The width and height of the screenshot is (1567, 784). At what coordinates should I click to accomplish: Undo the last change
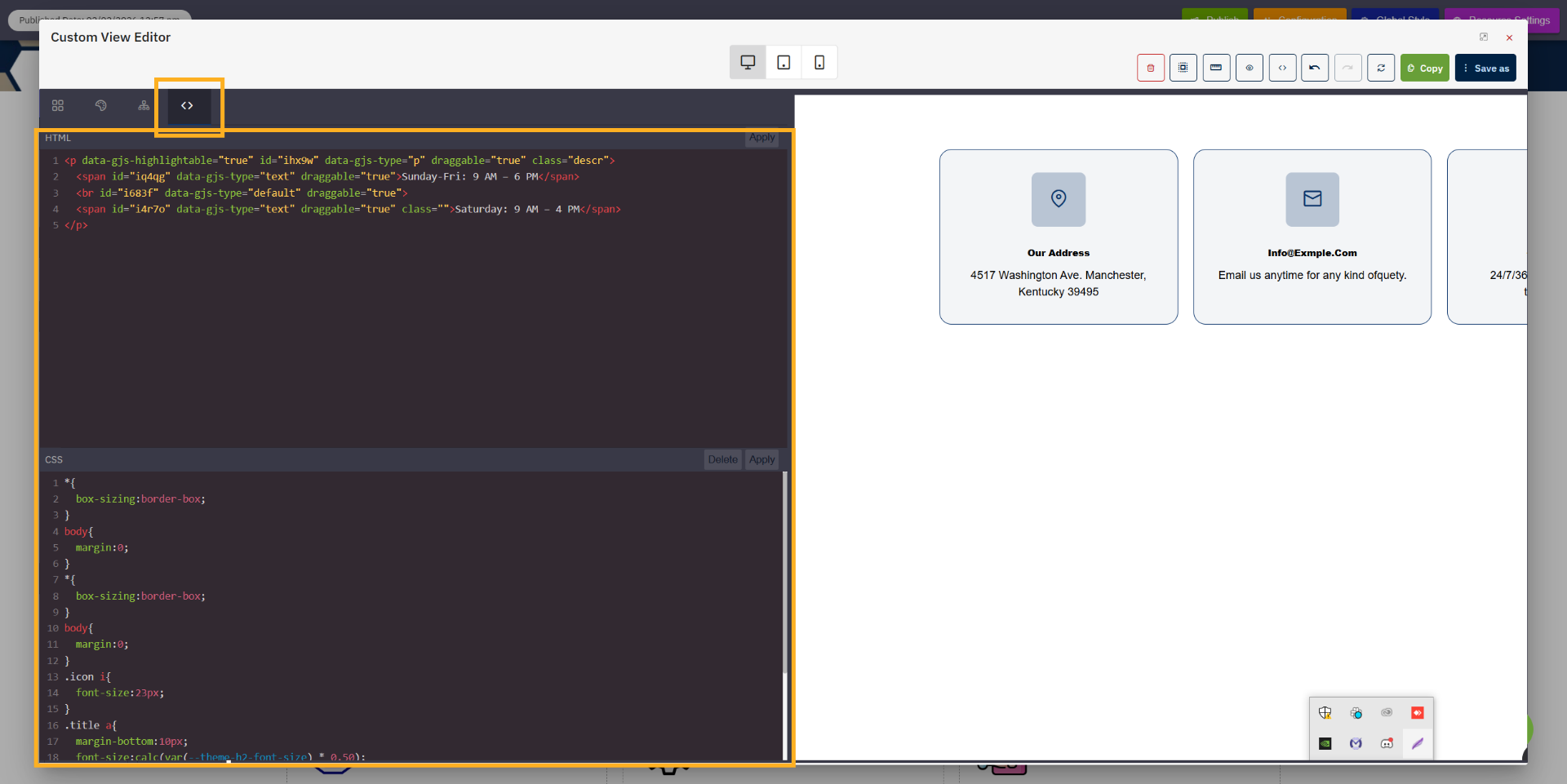coord(1315,68)
